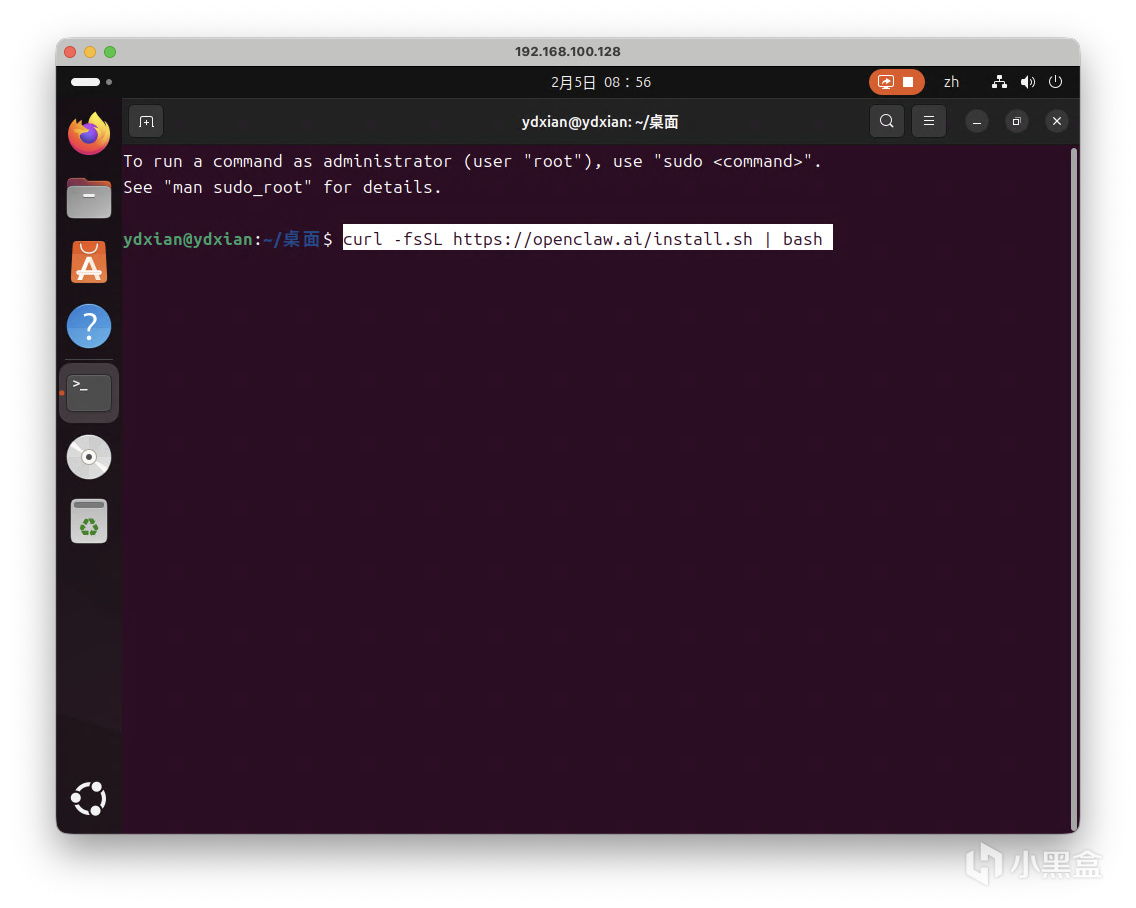1136x908 pixels.
Task: Show applications via Ubuntu logo
Action: (89, 799)
